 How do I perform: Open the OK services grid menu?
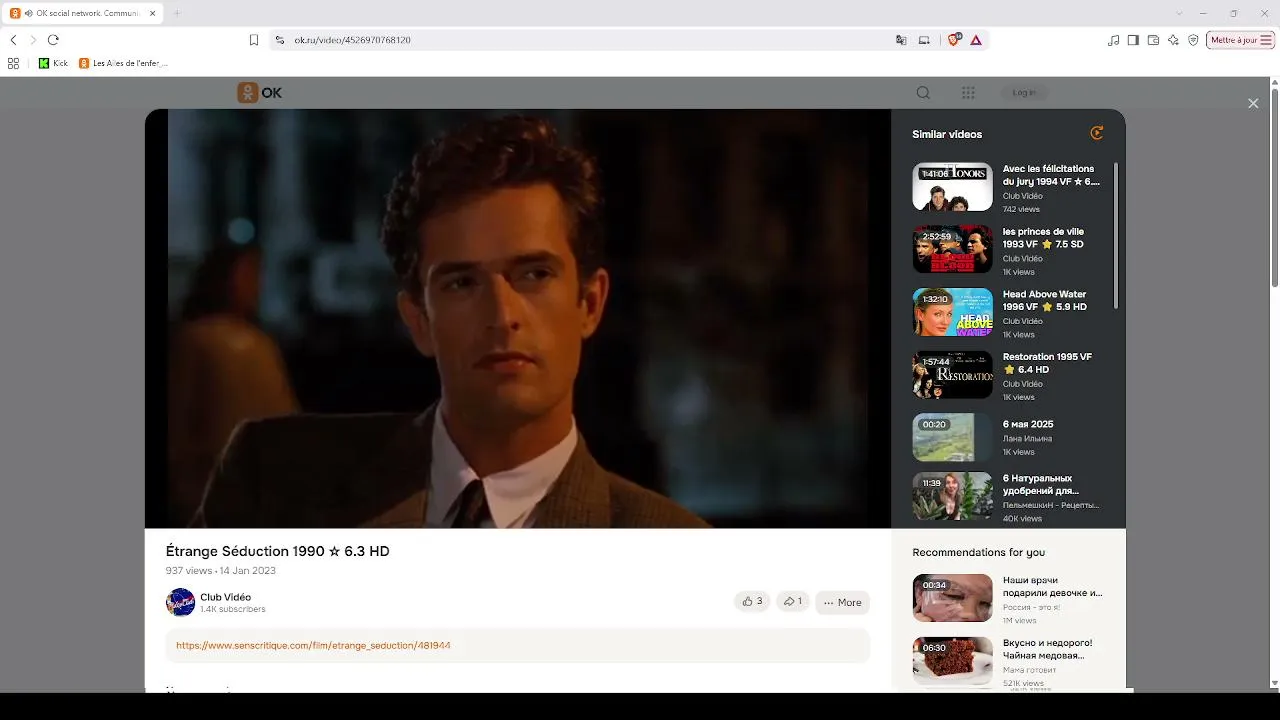[968, 93]
